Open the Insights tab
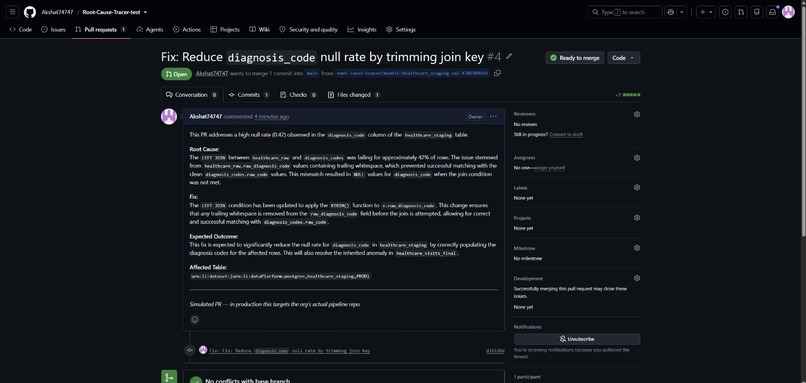This screenshot has width=806, height=383. 362,29
